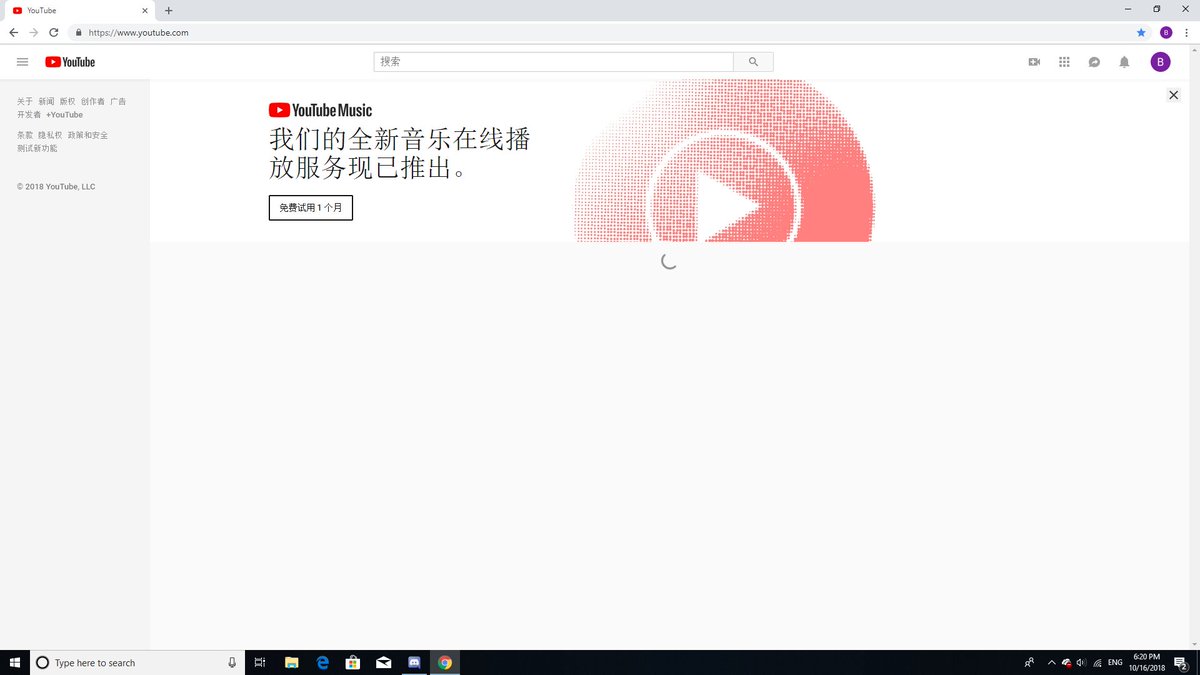Open the 条款 footer link
Screen dimensions: 1200x675
(x=25, y=135)
